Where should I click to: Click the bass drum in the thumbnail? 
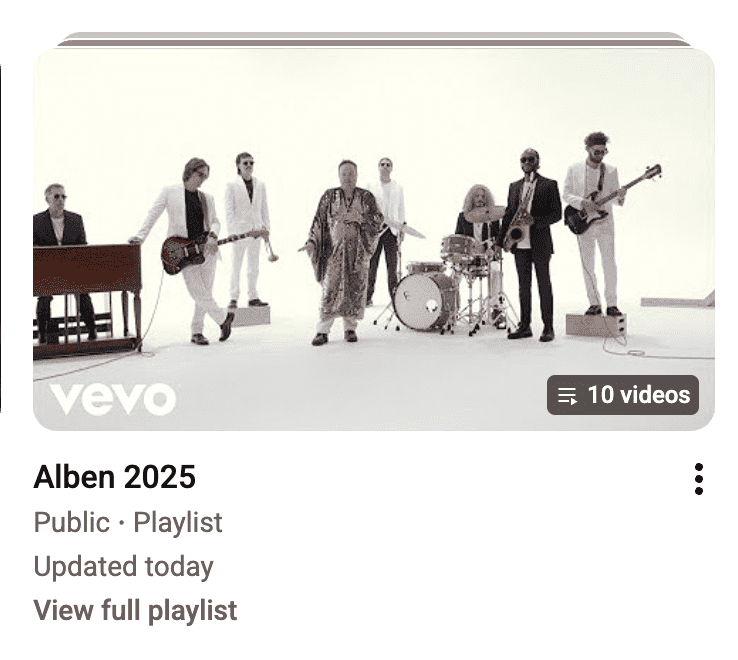click(x=425, y=301)
